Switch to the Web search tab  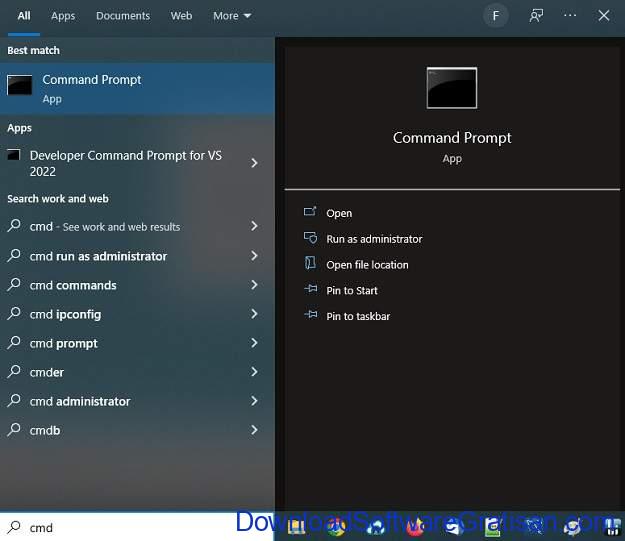(x=181, y=16)
